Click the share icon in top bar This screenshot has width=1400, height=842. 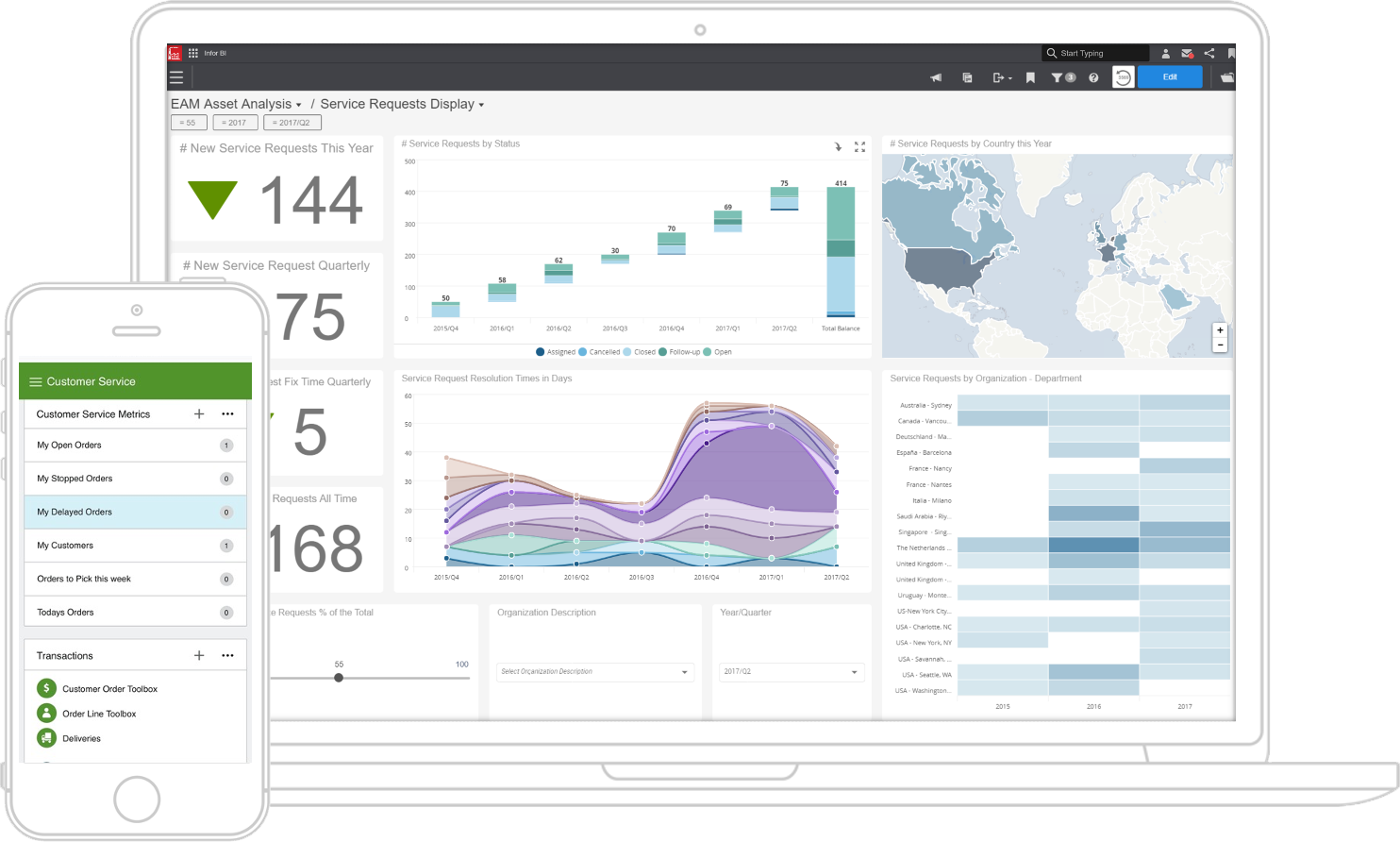click(1209, 53)
